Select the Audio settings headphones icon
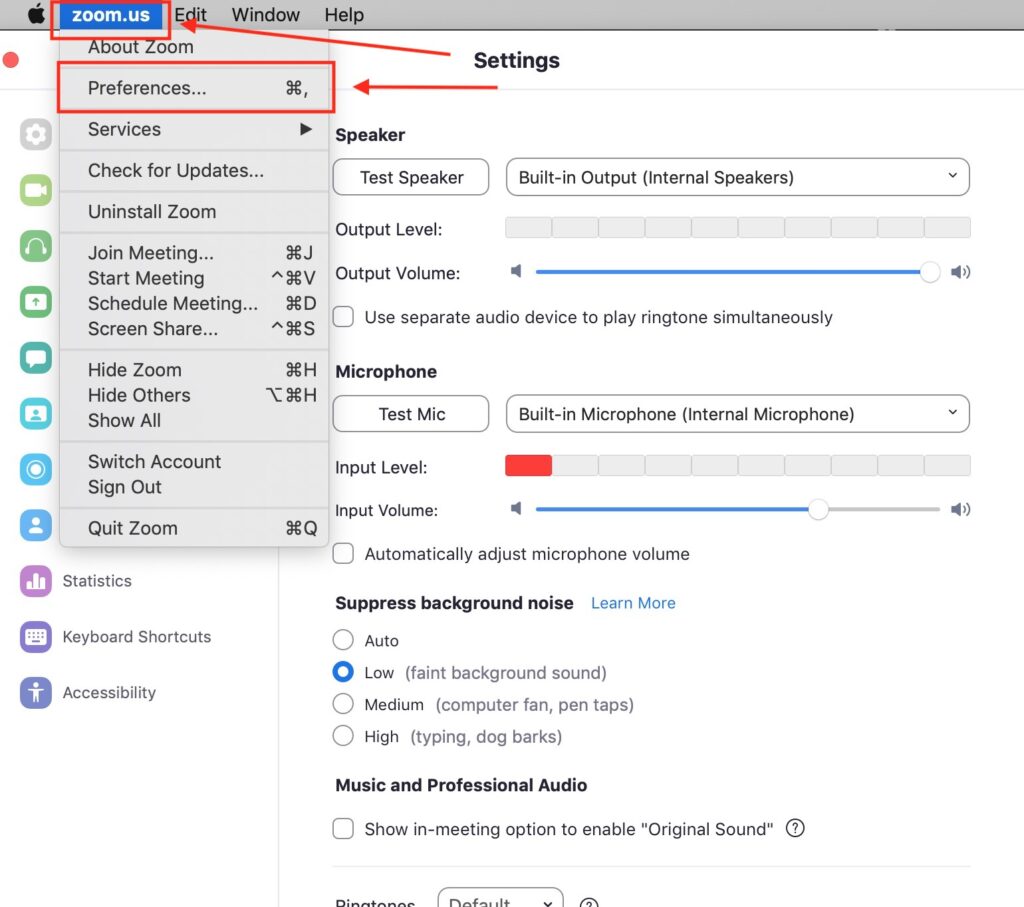 click(36, 246)
